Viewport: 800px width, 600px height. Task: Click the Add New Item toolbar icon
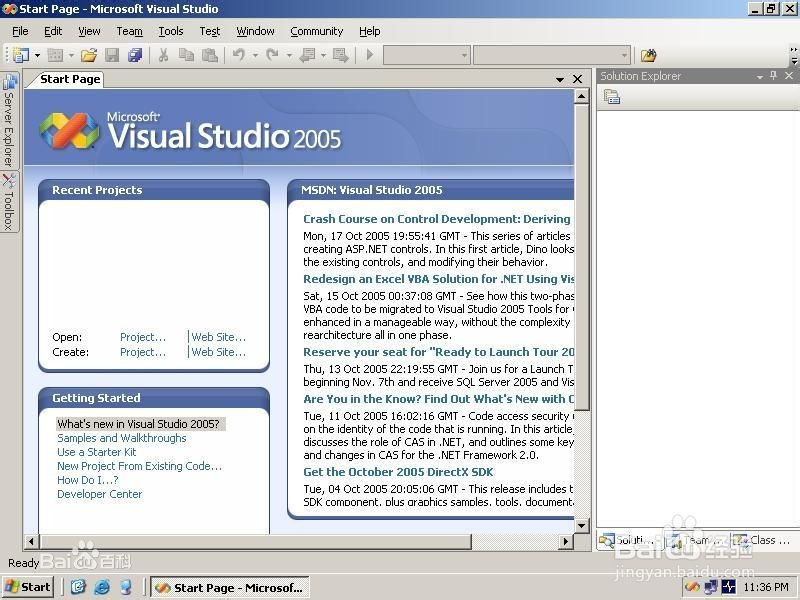click(55, 55)
